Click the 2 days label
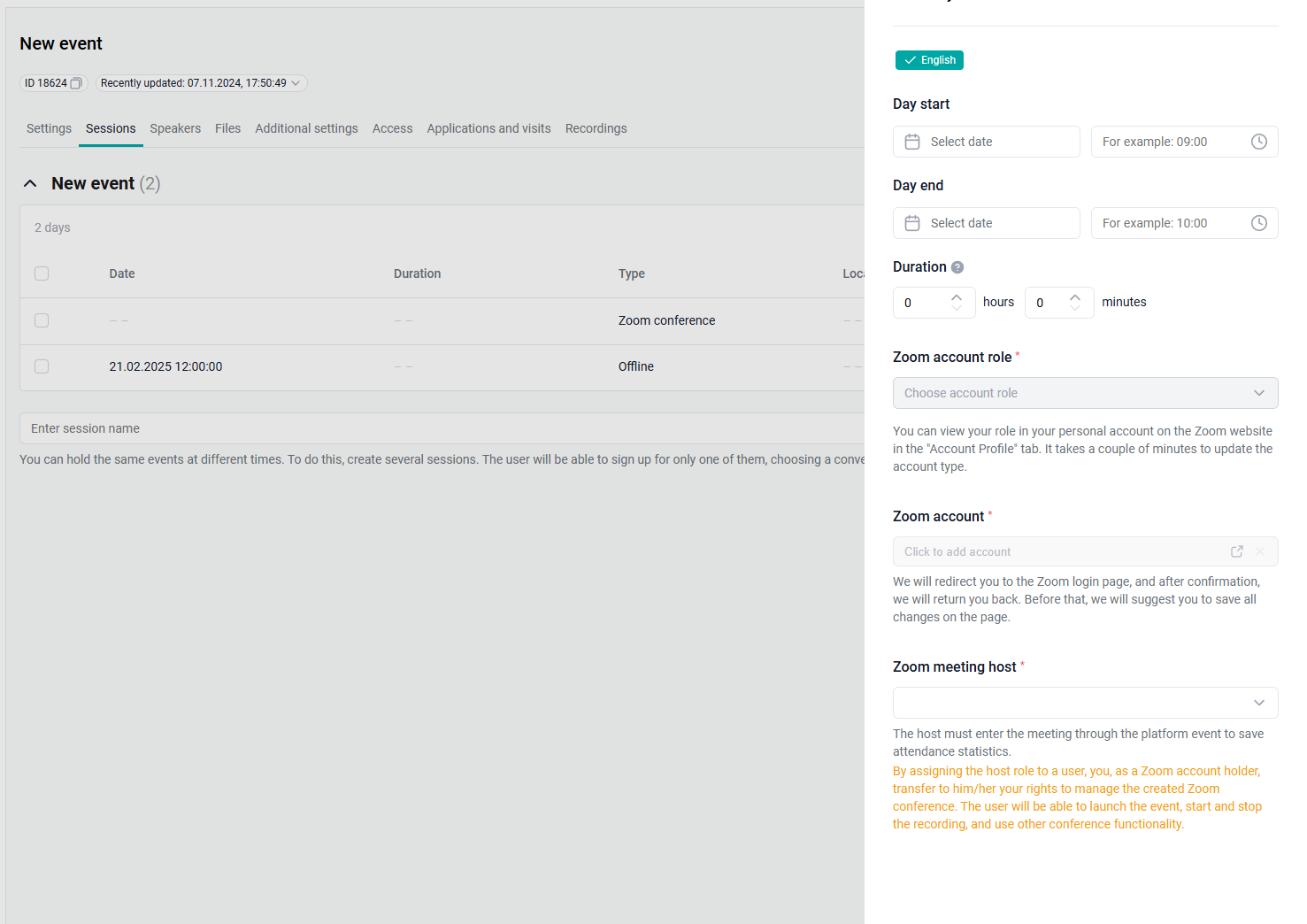1307x924 pixels. pos(52,227)
